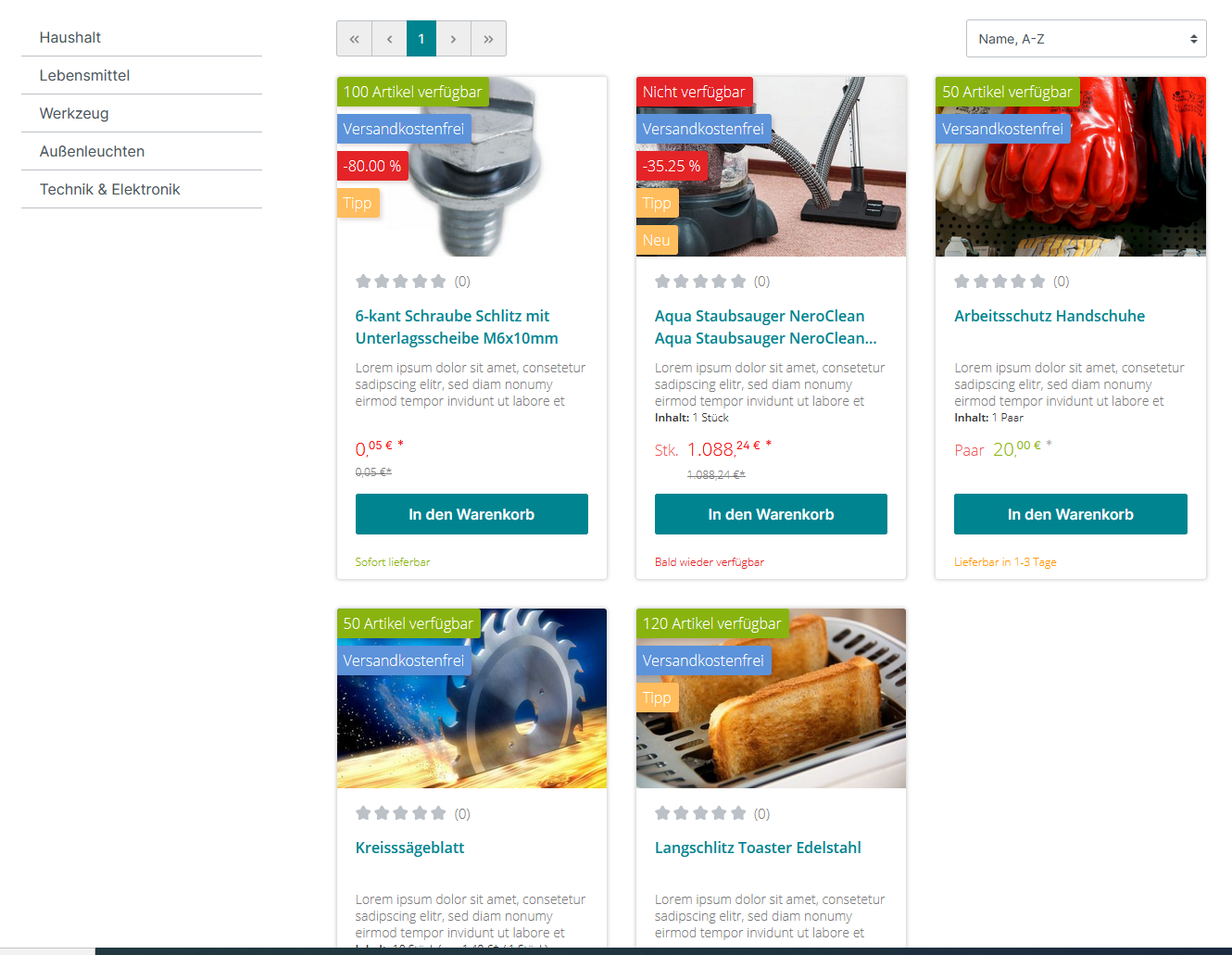The image size is (1232, 955).
Task: Click the next page arrow in pagination
Action: (453, 39)
